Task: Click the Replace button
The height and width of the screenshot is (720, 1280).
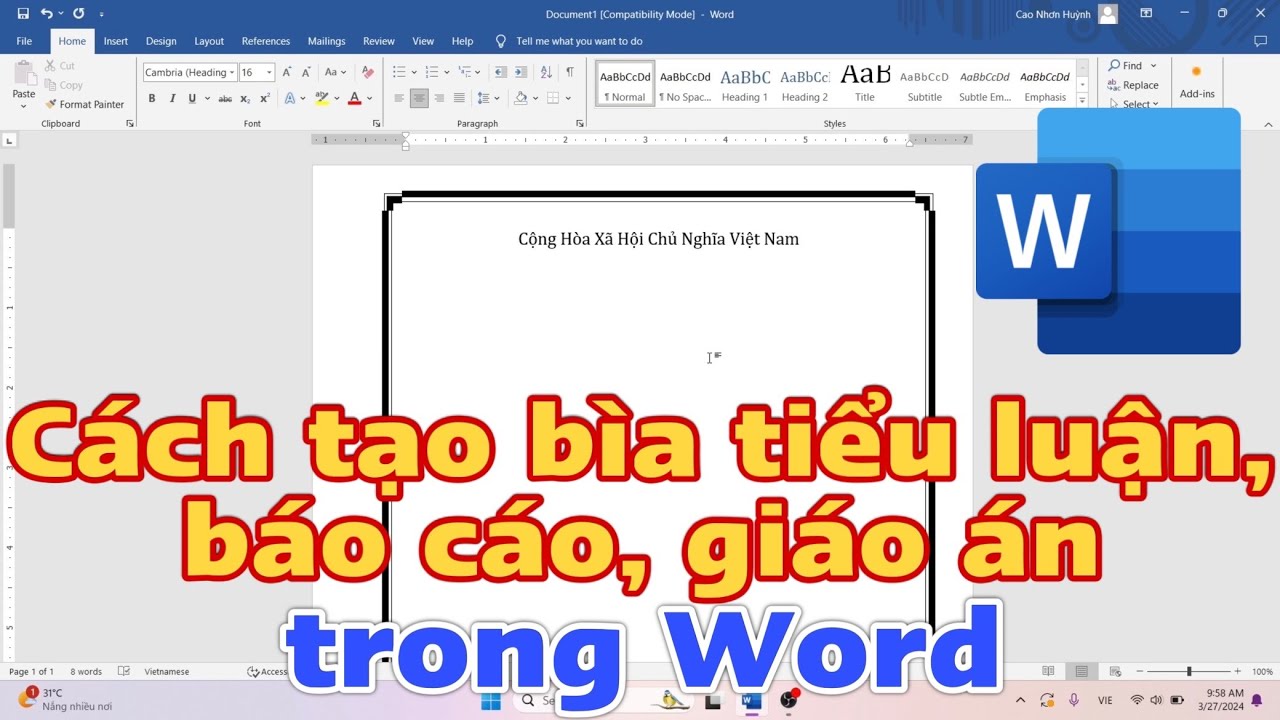Action: click(x=1133, y=85)
